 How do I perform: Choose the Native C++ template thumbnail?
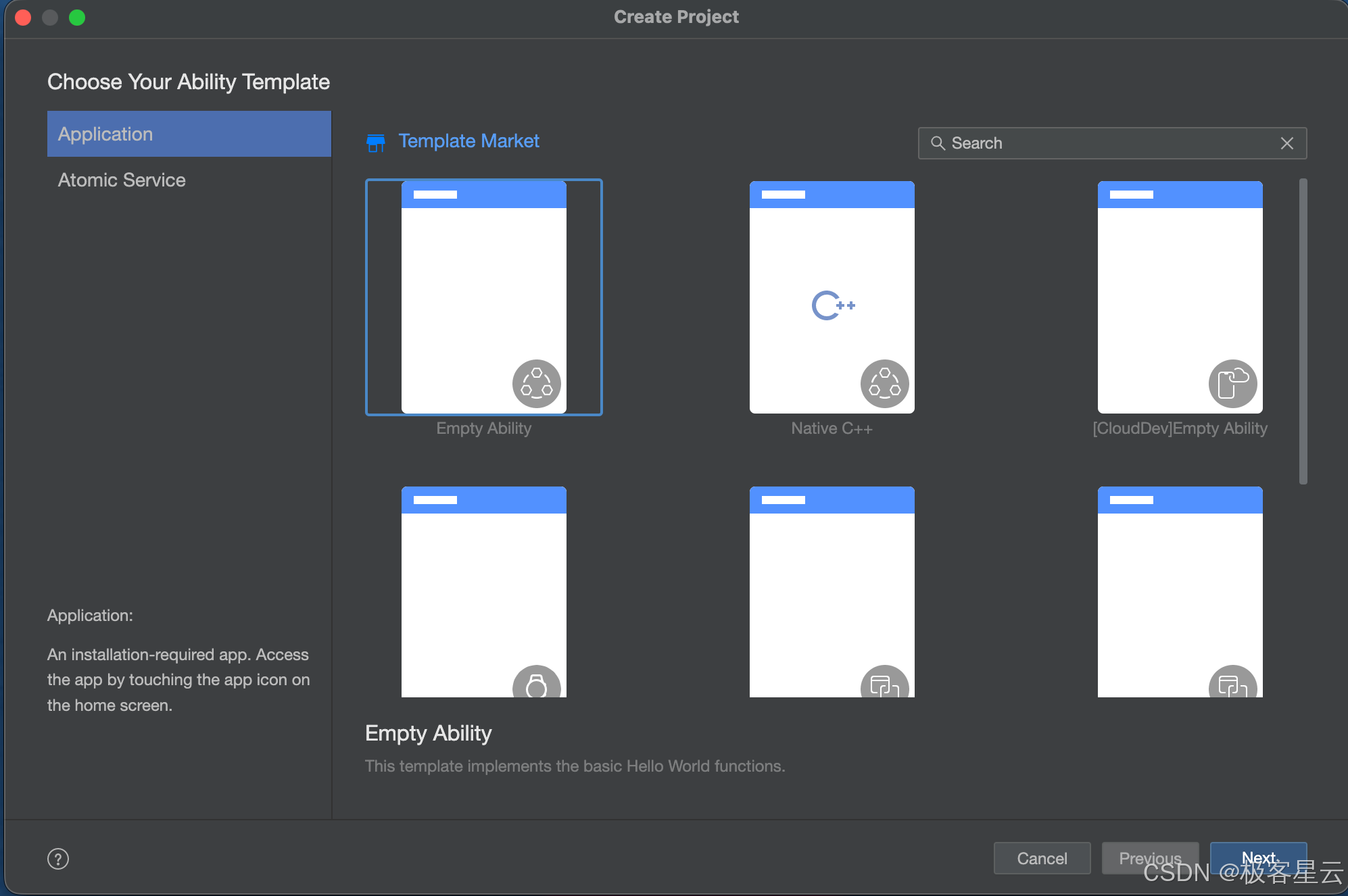point(832,297)
